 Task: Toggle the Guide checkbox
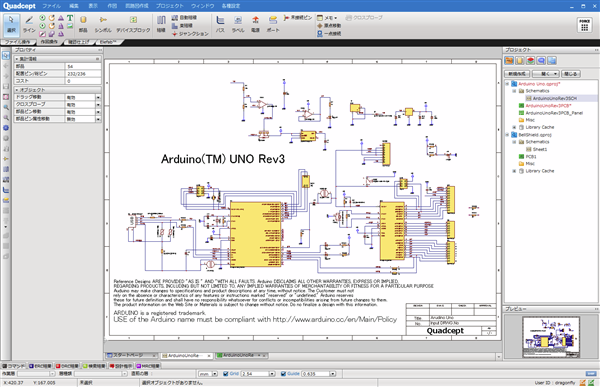[x=284, y=374]
